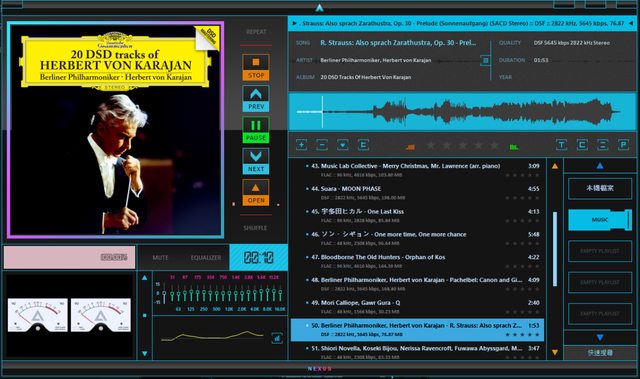The width and height of the screenshot is (640, 379).
Task: Click the minus icon below the waveform
Action: [322, 144]
